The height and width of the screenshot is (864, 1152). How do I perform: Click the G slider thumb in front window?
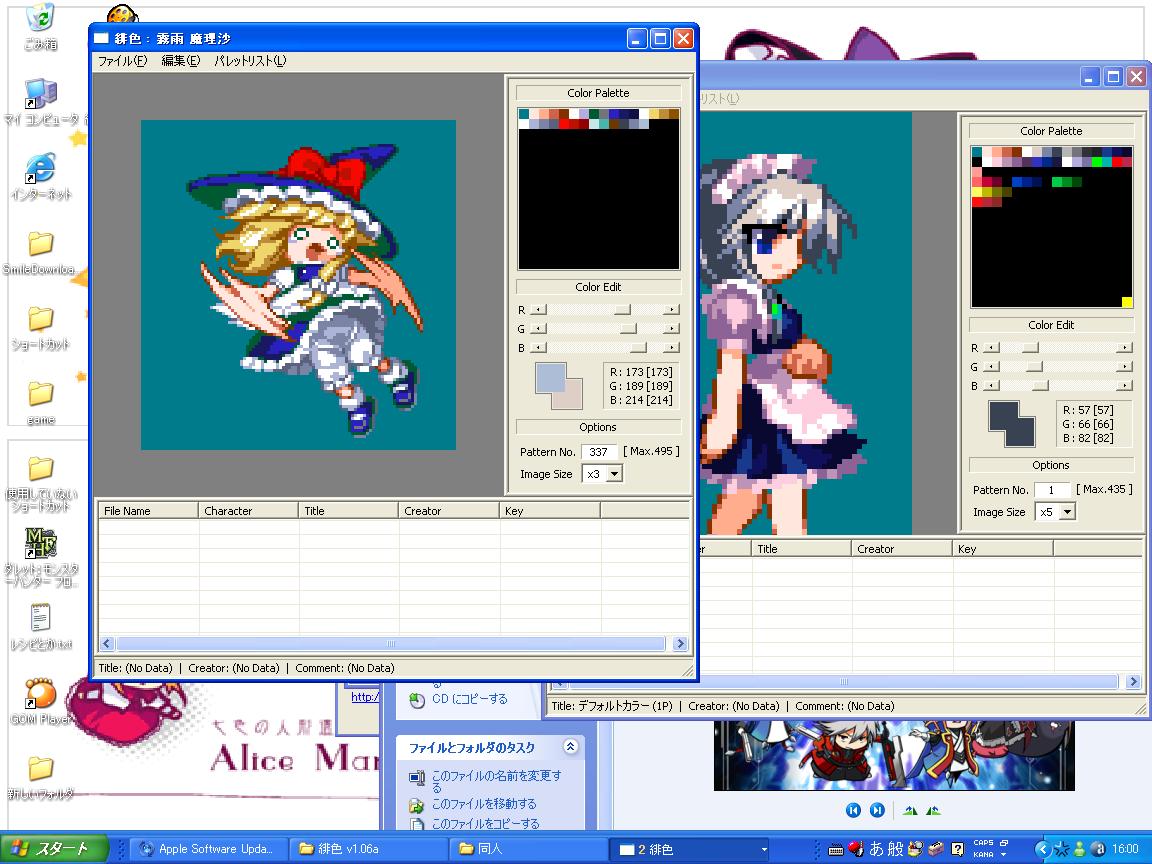tap(628, 329)
